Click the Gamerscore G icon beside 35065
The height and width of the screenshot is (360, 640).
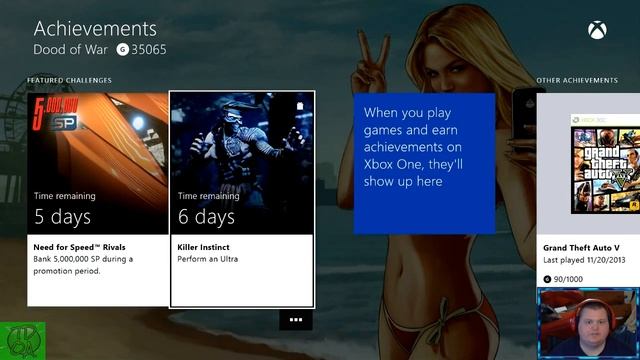pyautogui.click(x=122, y=50)
